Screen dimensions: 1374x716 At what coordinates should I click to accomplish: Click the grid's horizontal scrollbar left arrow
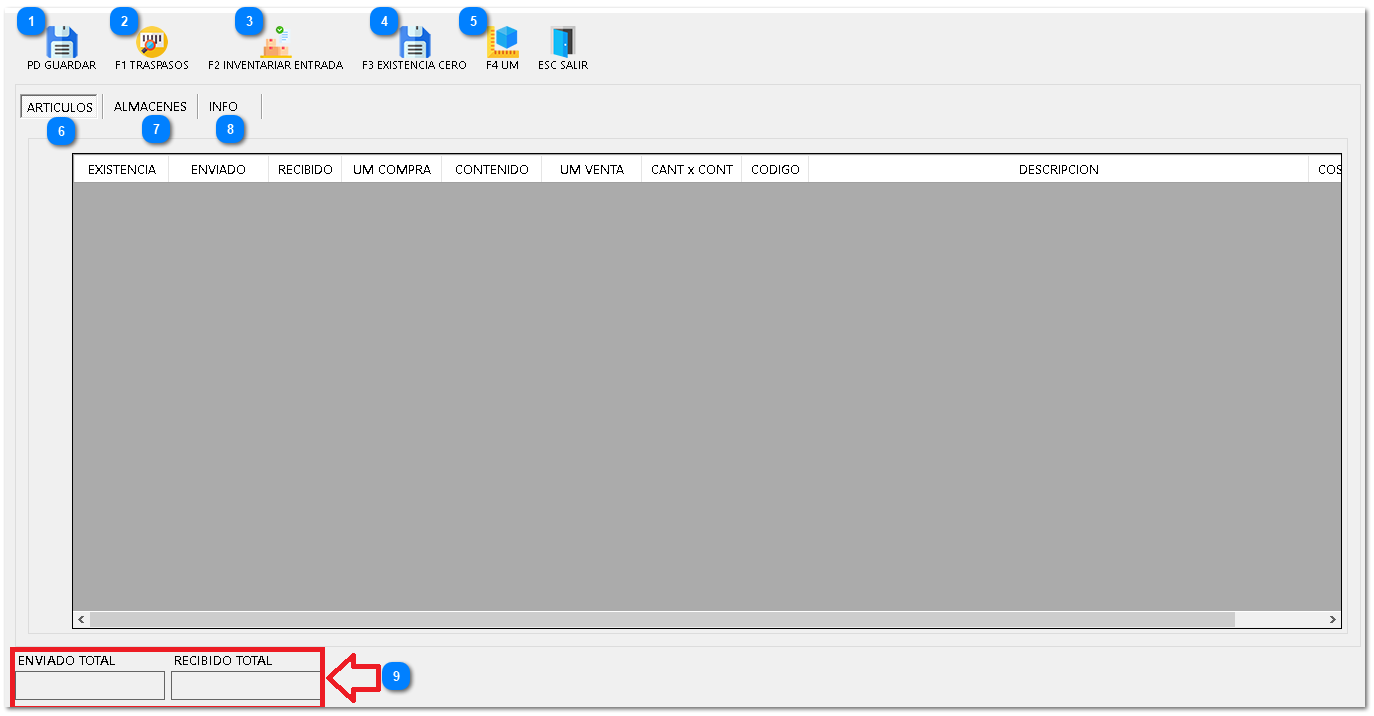(81, 620)
